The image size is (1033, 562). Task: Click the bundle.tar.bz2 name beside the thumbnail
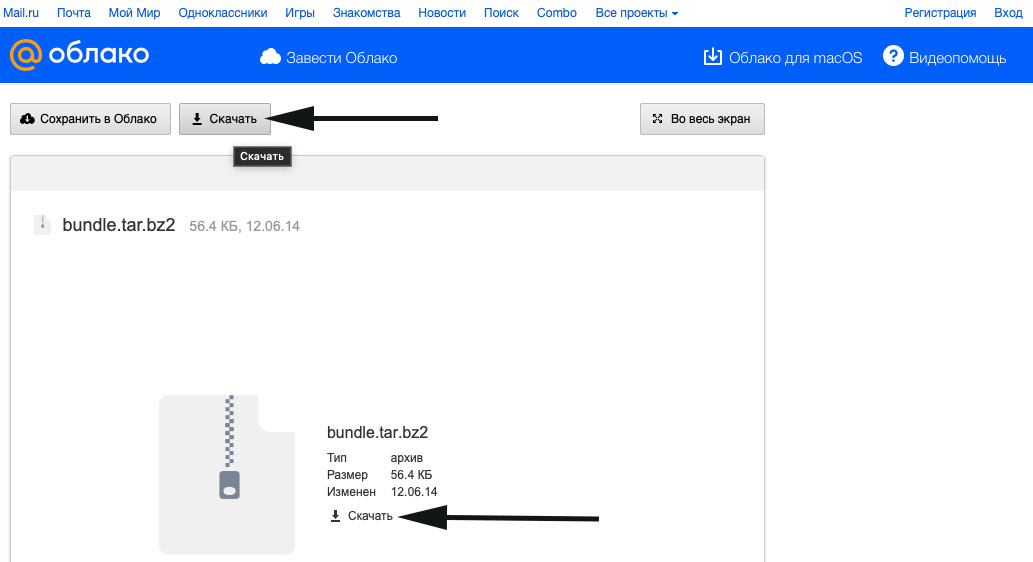(377, 432)
